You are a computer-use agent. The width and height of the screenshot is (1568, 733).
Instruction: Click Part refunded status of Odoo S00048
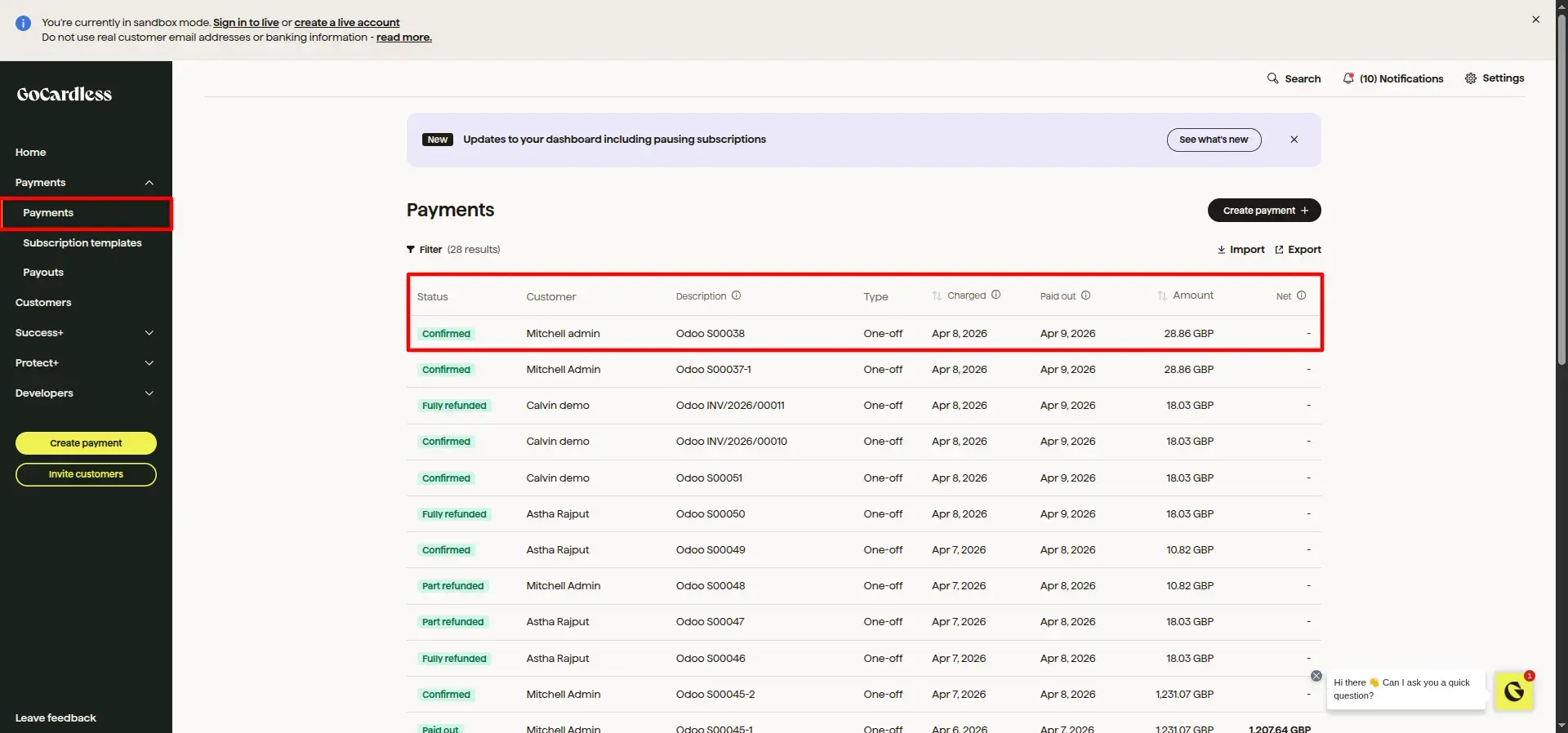453,586
